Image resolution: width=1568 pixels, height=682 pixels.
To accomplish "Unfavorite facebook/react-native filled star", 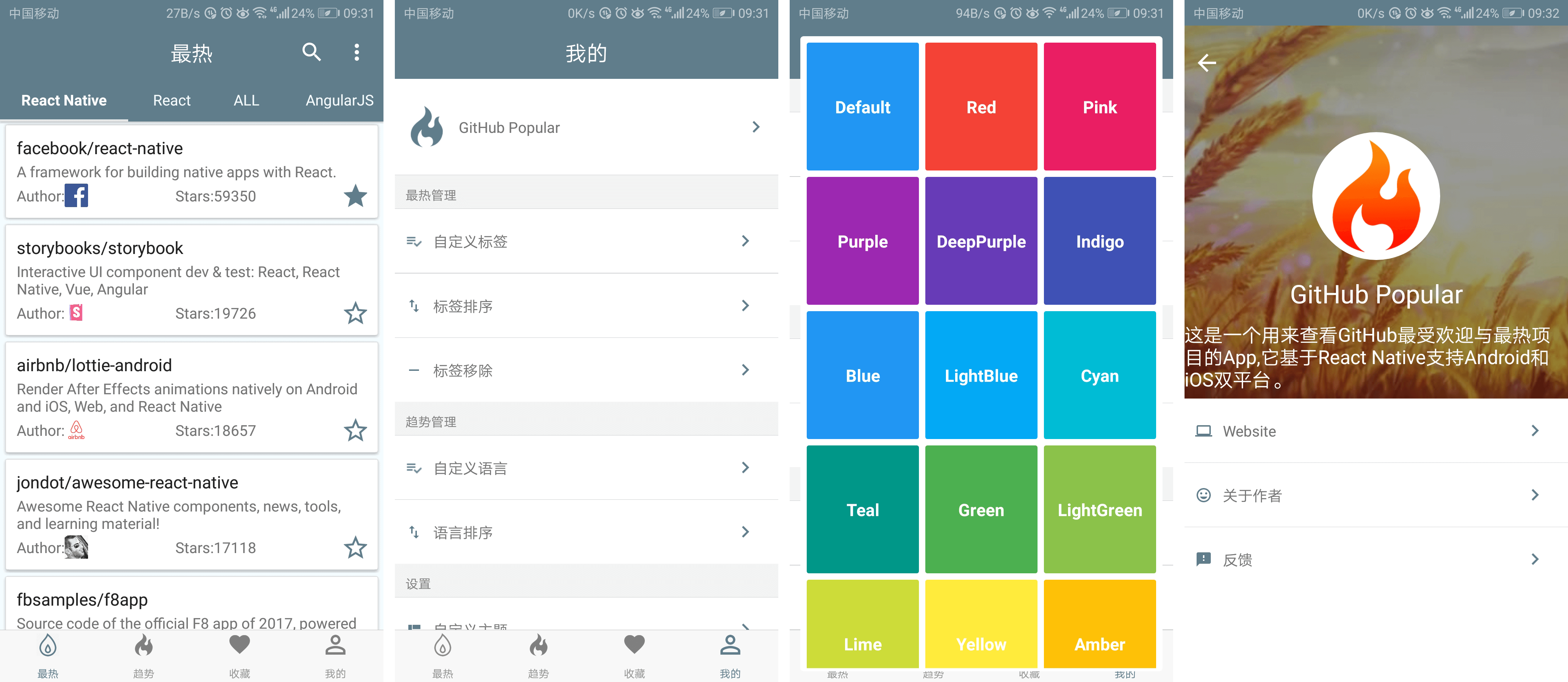I will click(x=355, y=196).
